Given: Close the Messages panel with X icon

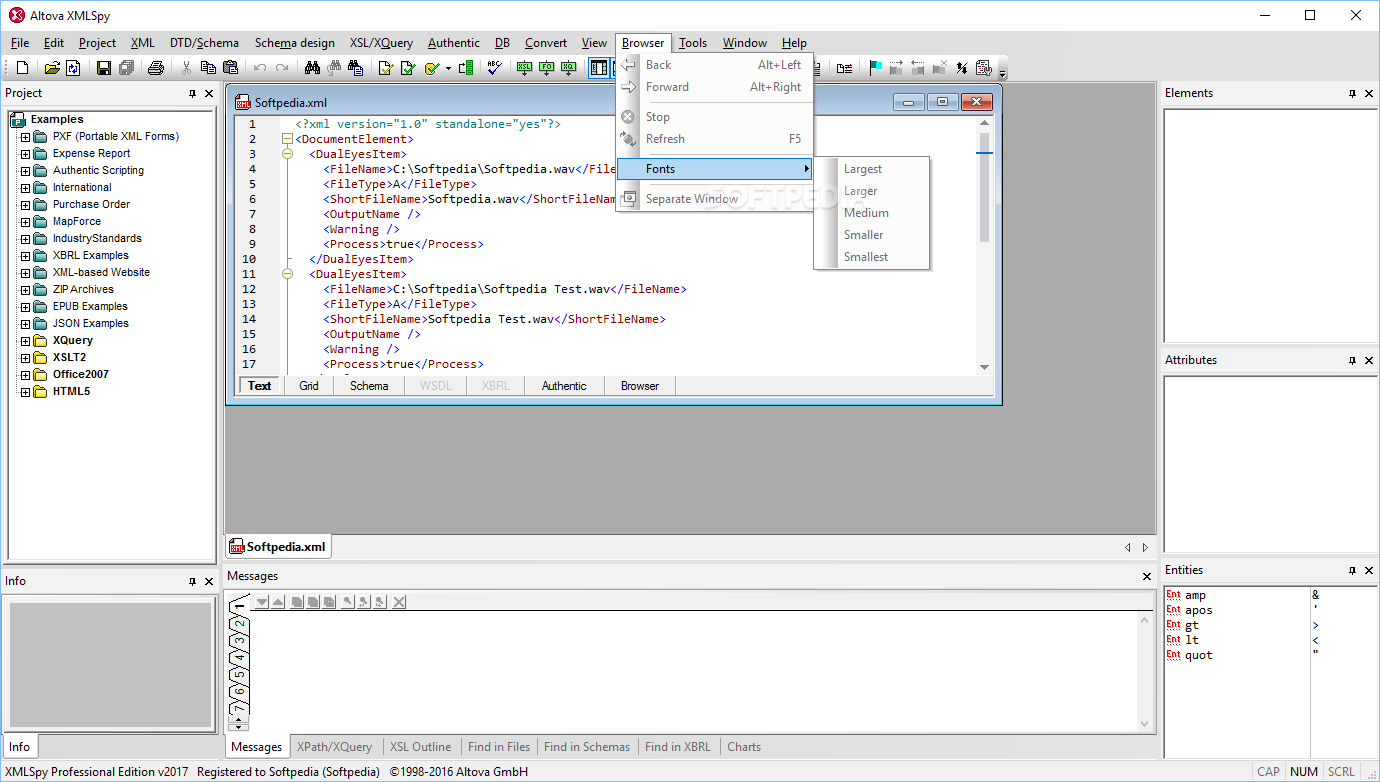Looking at the screenshot, I should click(x=1147, y=576).
